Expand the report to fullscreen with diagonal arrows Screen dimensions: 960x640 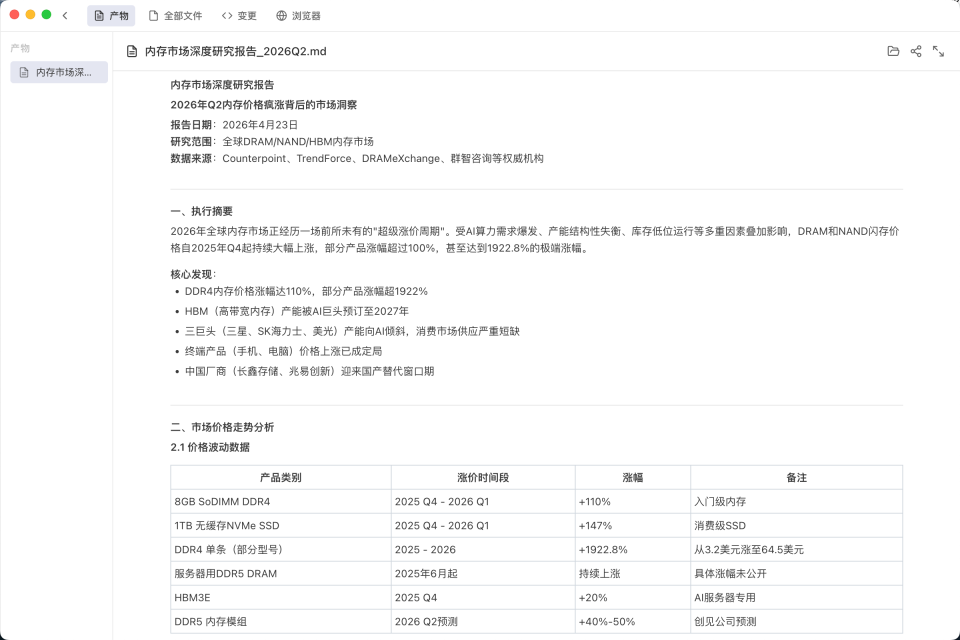click(x=937, y=51)
